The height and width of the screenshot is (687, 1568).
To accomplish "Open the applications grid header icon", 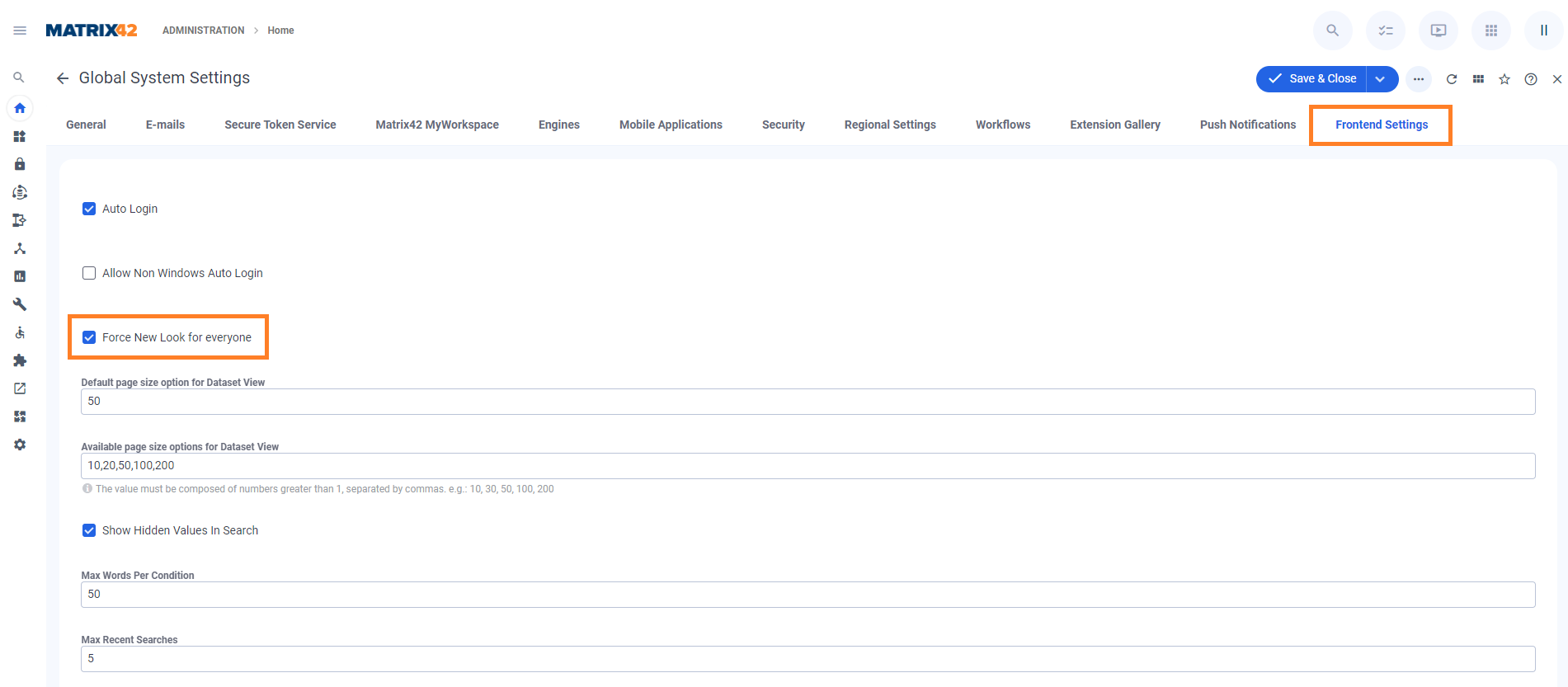I will click(x=1491, y=31).
